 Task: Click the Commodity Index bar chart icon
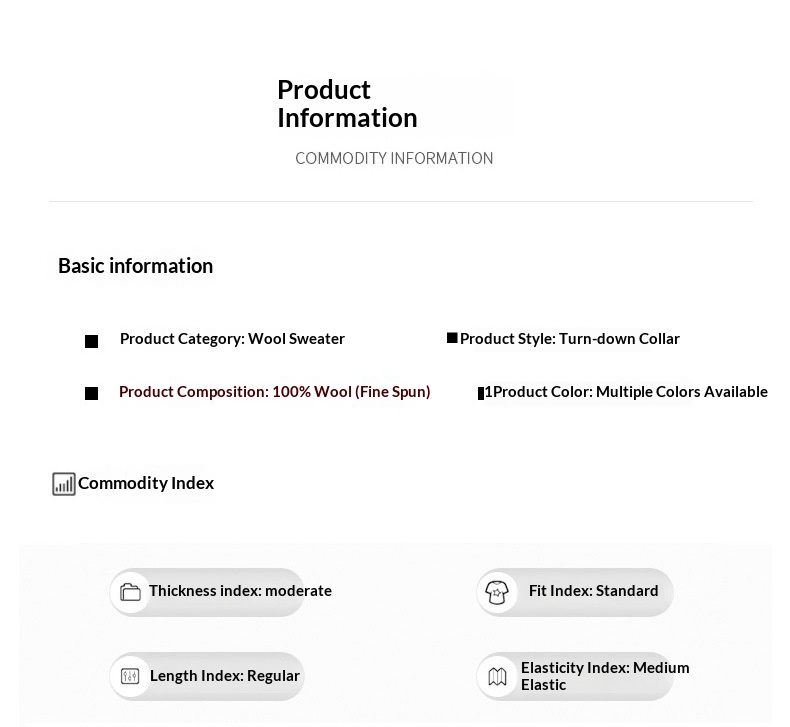(x=64, y=484)
